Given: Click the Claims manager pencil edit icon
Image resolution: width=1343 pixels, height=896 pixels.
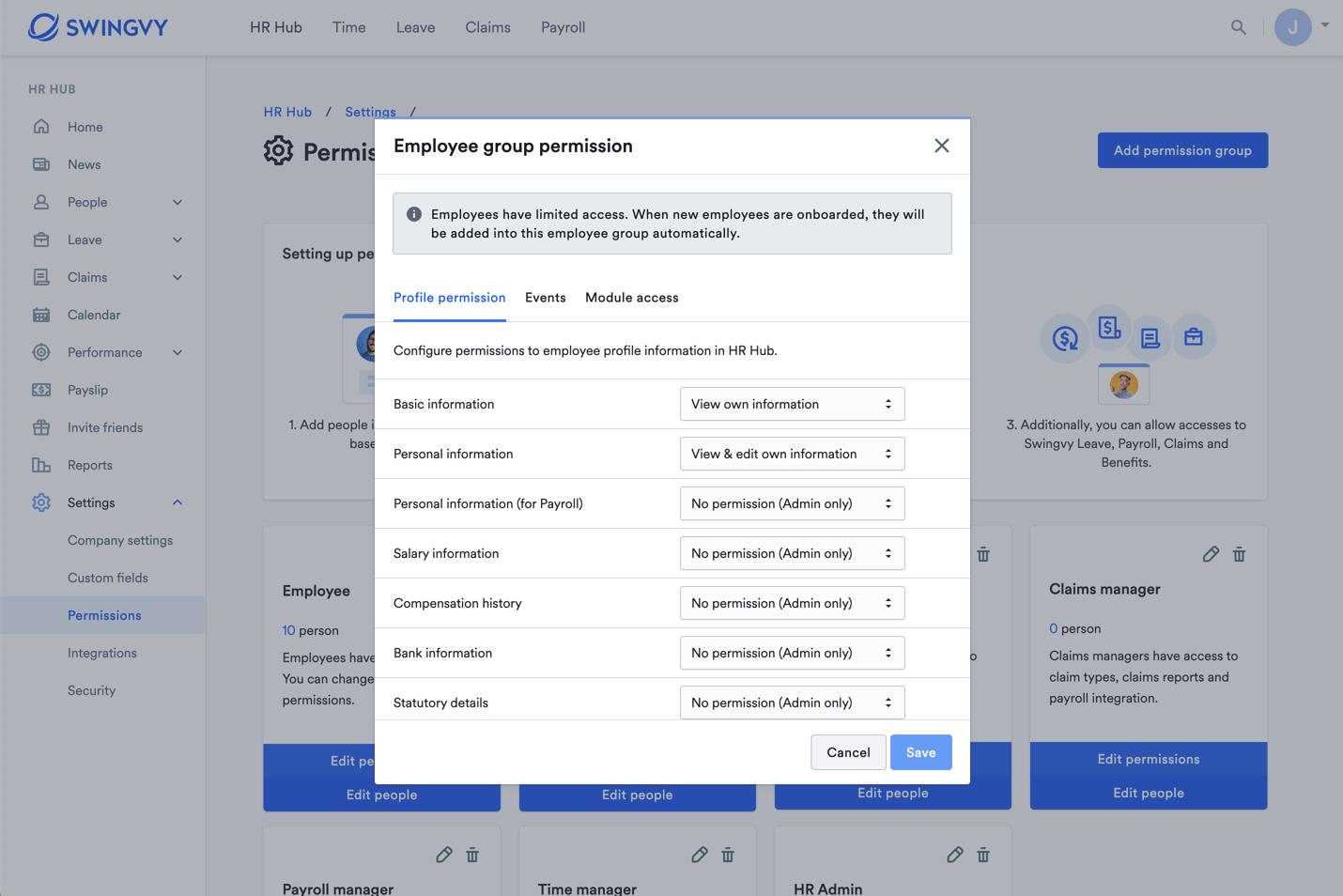Looking at the screenshot, I should (x=1211, y=554).
